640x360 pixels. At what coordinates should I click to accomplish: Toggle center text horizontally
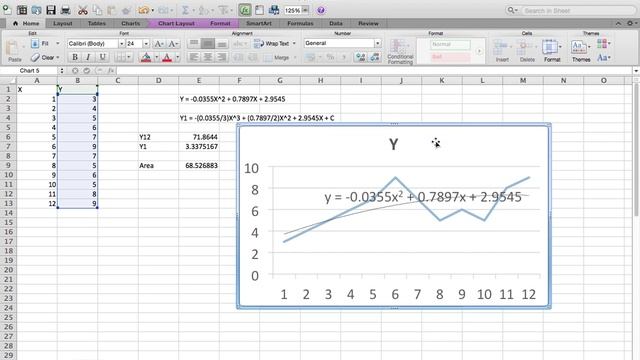(208, 57)
